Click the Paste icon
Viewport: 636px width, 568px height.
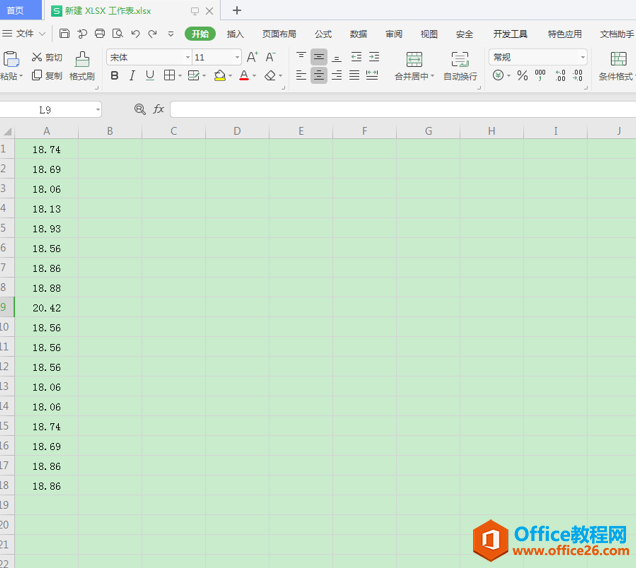click(11, 59)
